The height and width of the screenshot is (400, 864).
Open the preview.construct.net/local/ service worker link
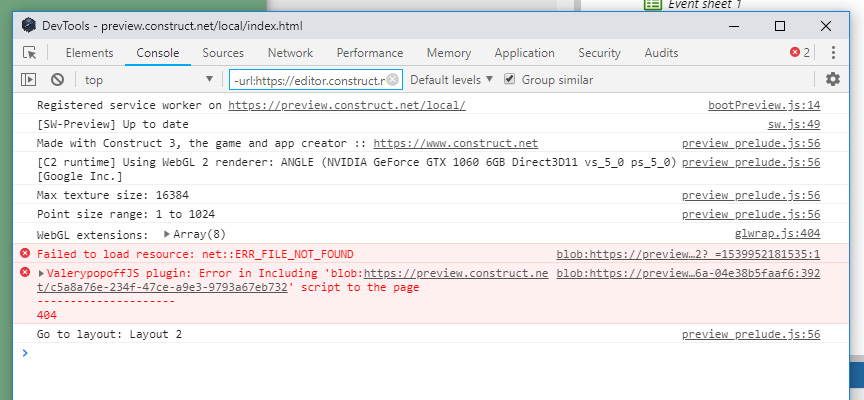(347, 105)
